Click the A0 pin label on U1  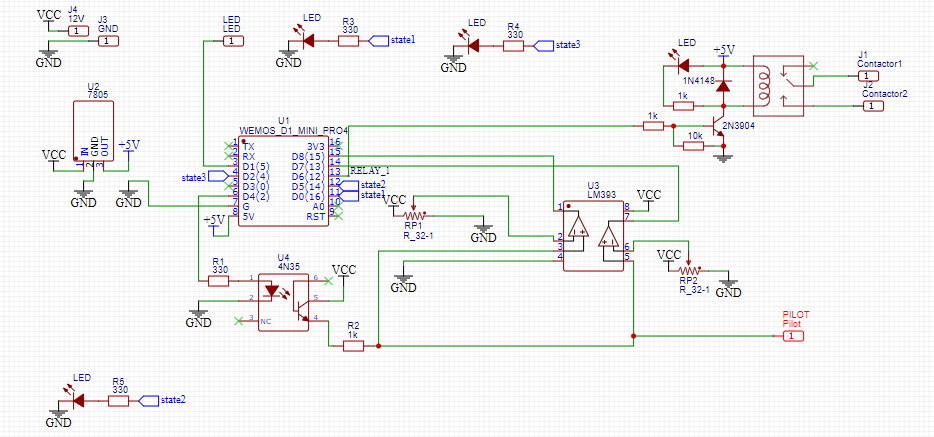(x=319, y=207)
